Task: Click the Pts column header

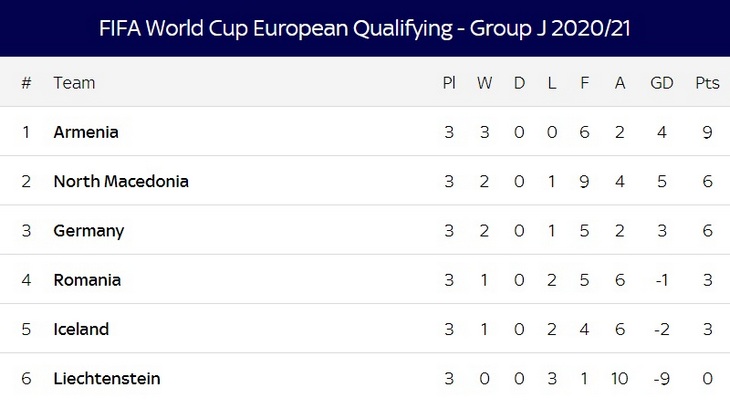Action: pos(707,83)
